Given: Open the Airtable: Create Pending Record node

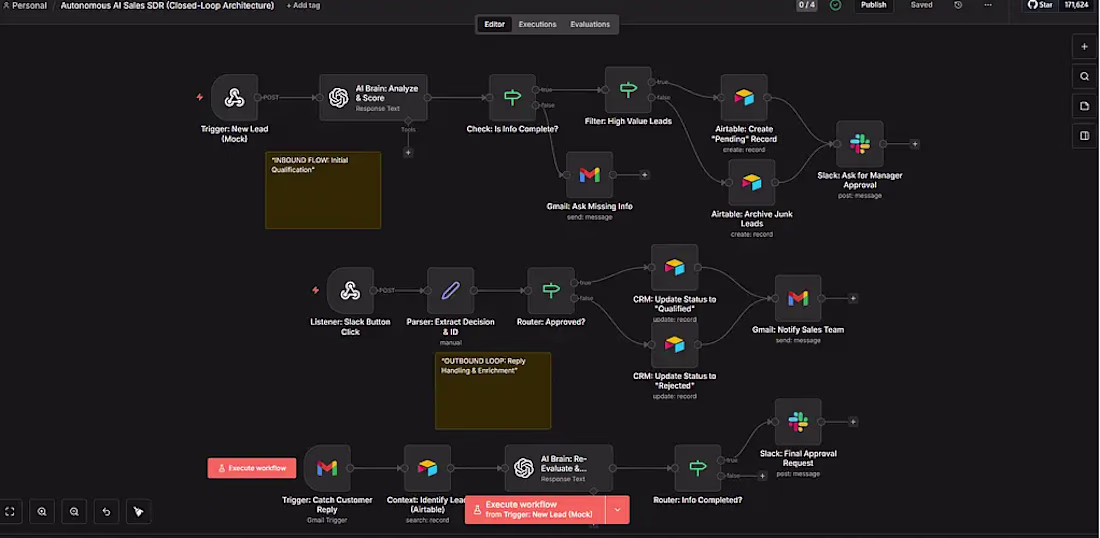Looking at the screenshot, I should coord(744,97).
